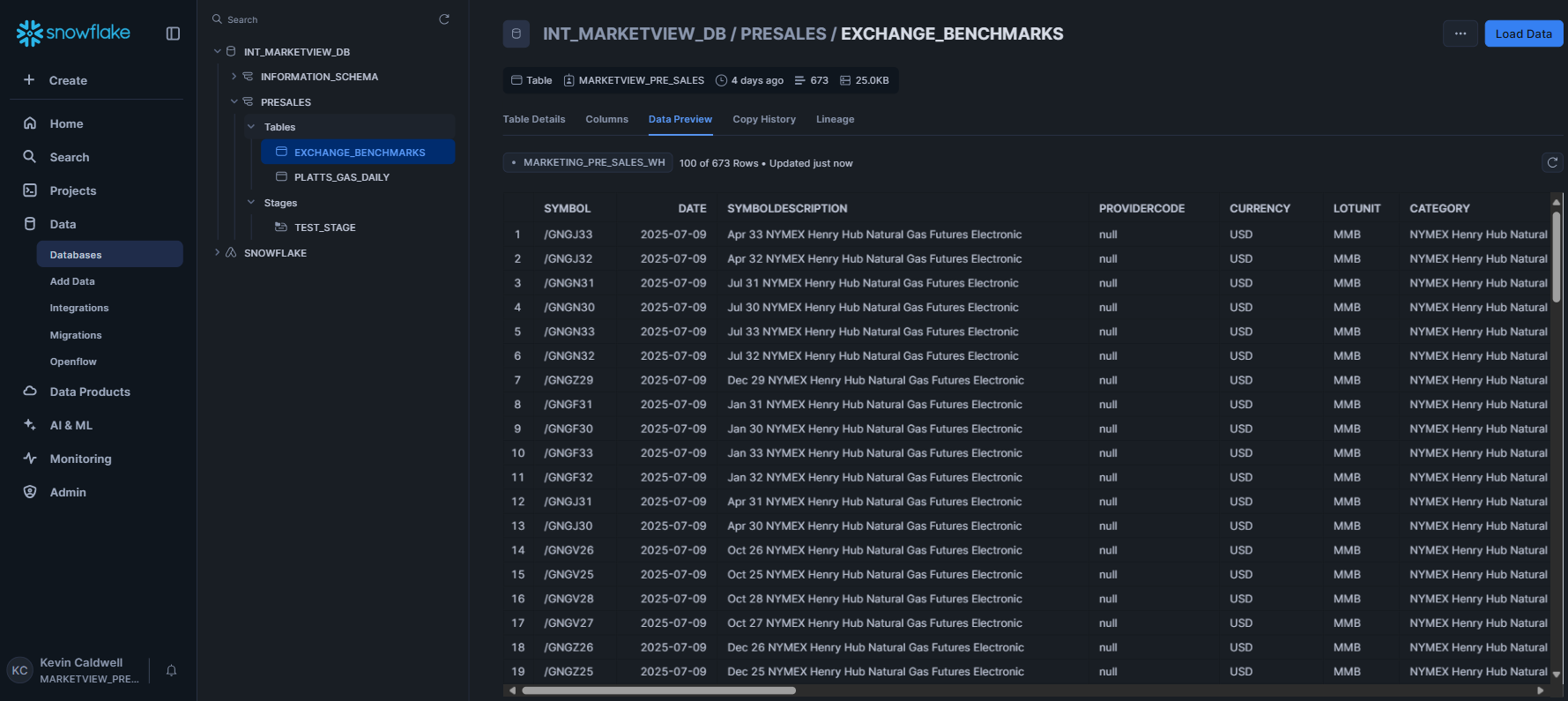
Task: Open the Admin section
Action: (x=68, y=492)
